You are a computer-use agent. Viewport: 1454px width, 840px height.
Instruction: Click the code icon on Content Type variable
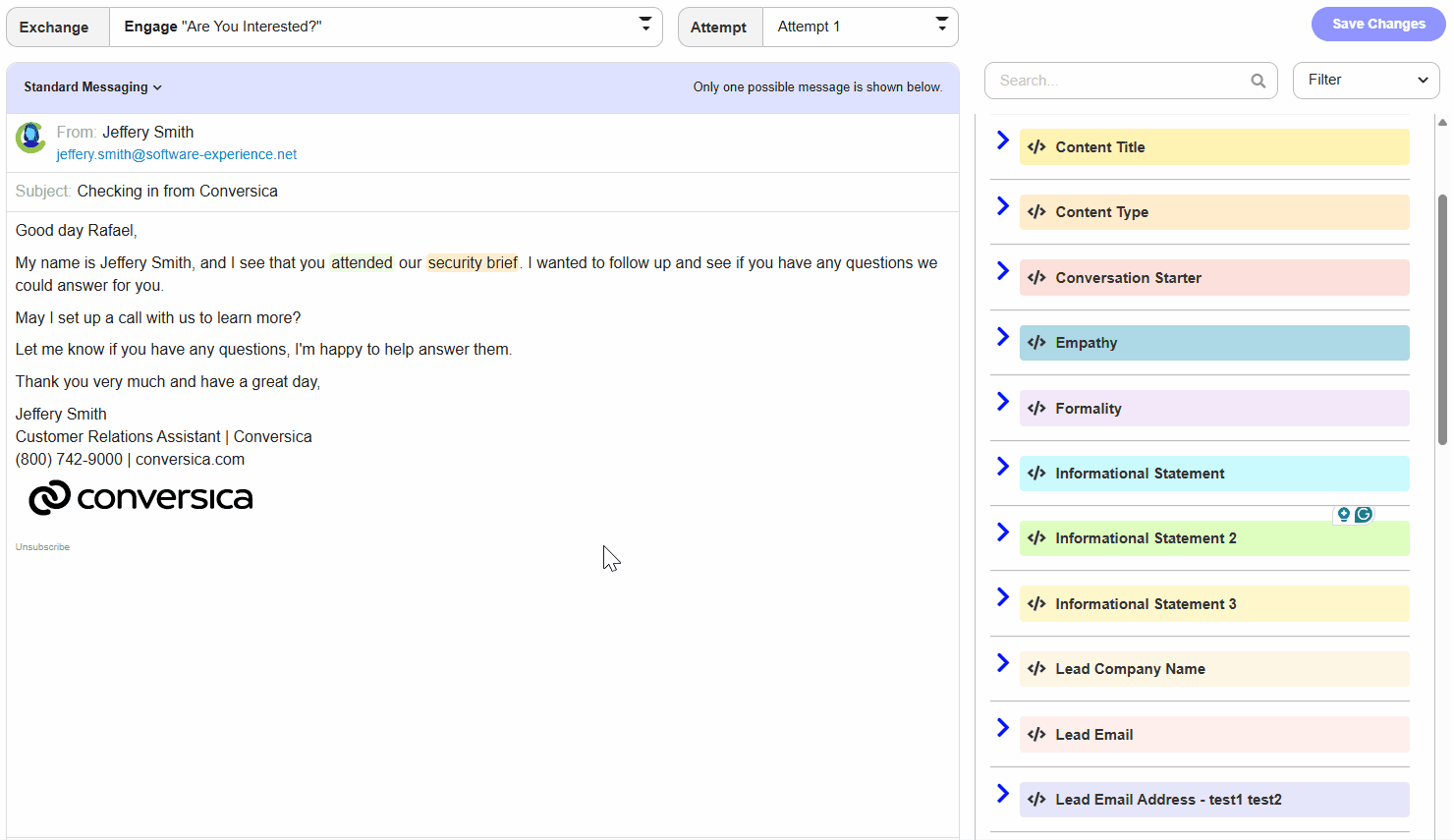(x=1036, y=212)
